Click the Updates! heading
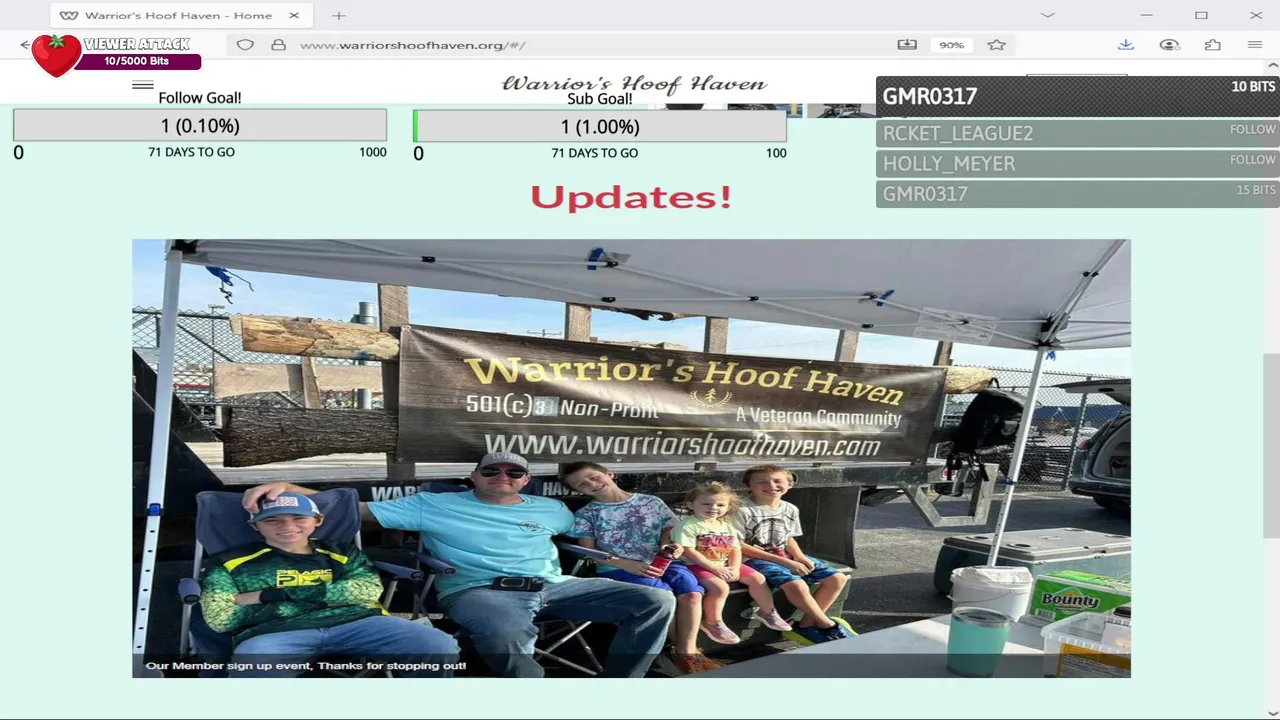Image resolution: width=1280 pixels, height=720 pixels. pos(631,197)
